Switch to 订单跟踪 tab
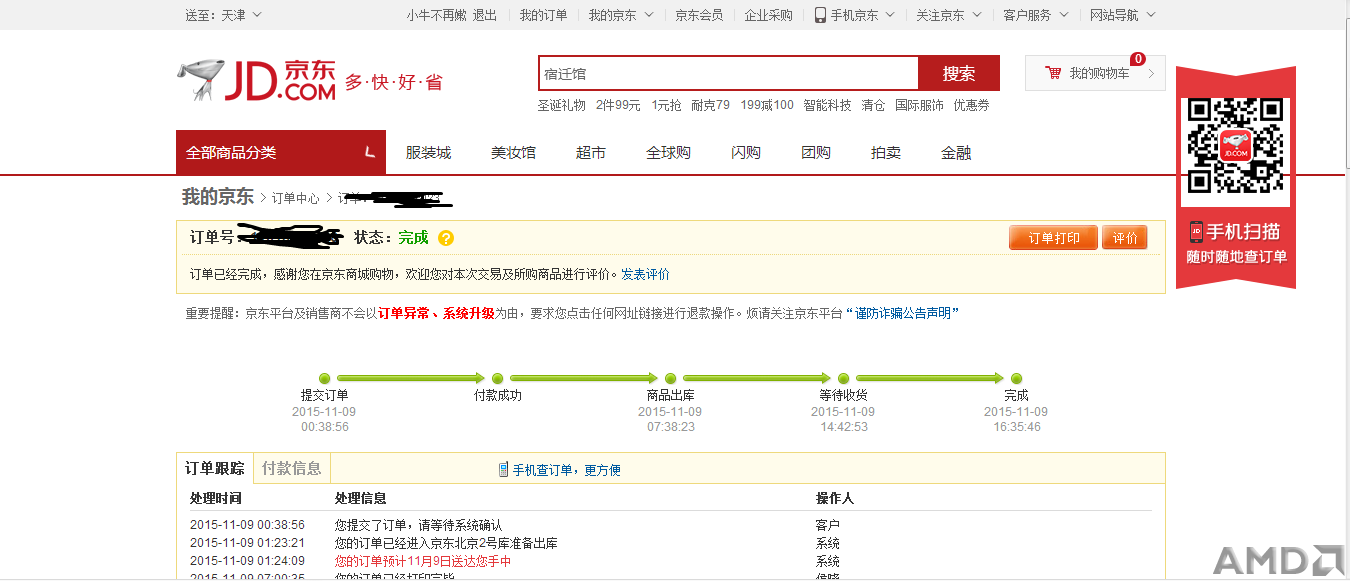The height and width of the screenshot is (581, 1350). pos(215,468)
